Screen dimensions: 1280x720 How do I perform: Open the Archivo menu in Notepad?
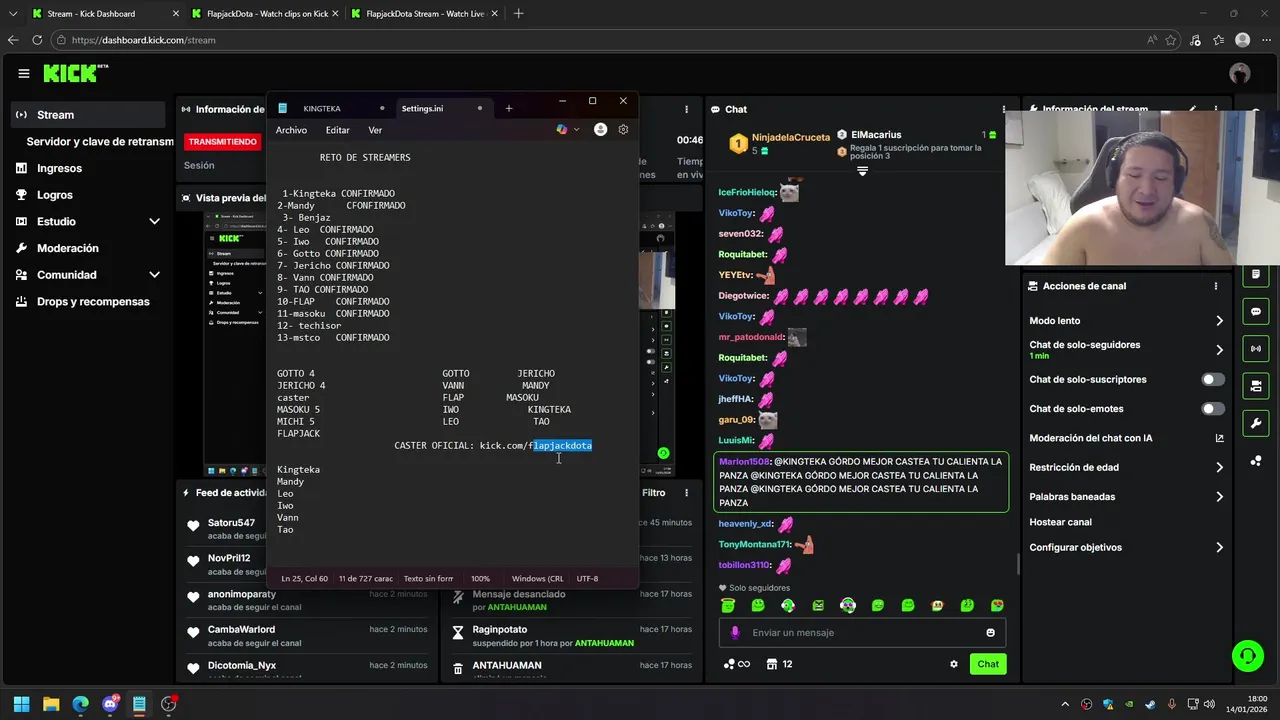click(291, 130)
